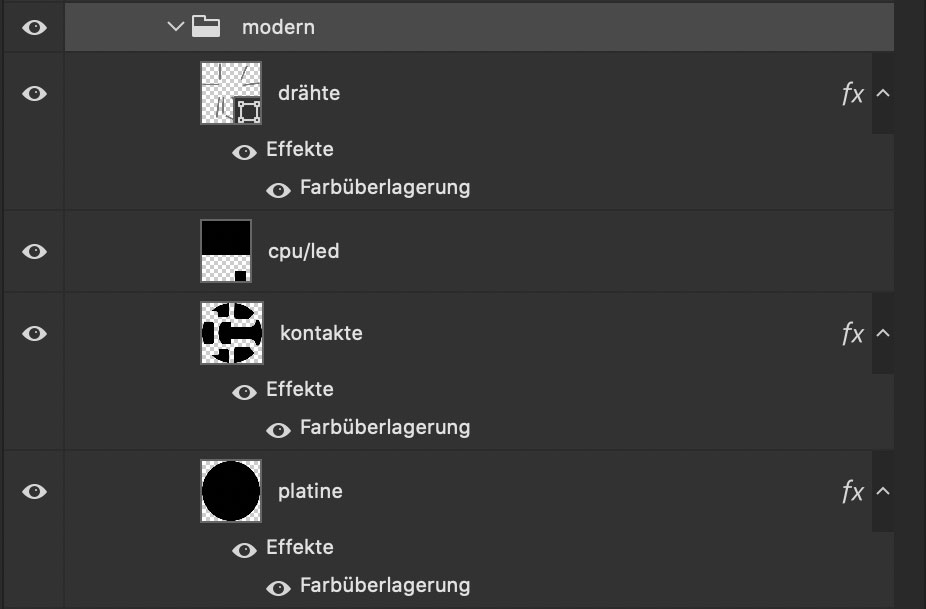Select the cpu/led layer thumbnail
This screenshot has height=609, width=926.
tap(226, 251)
